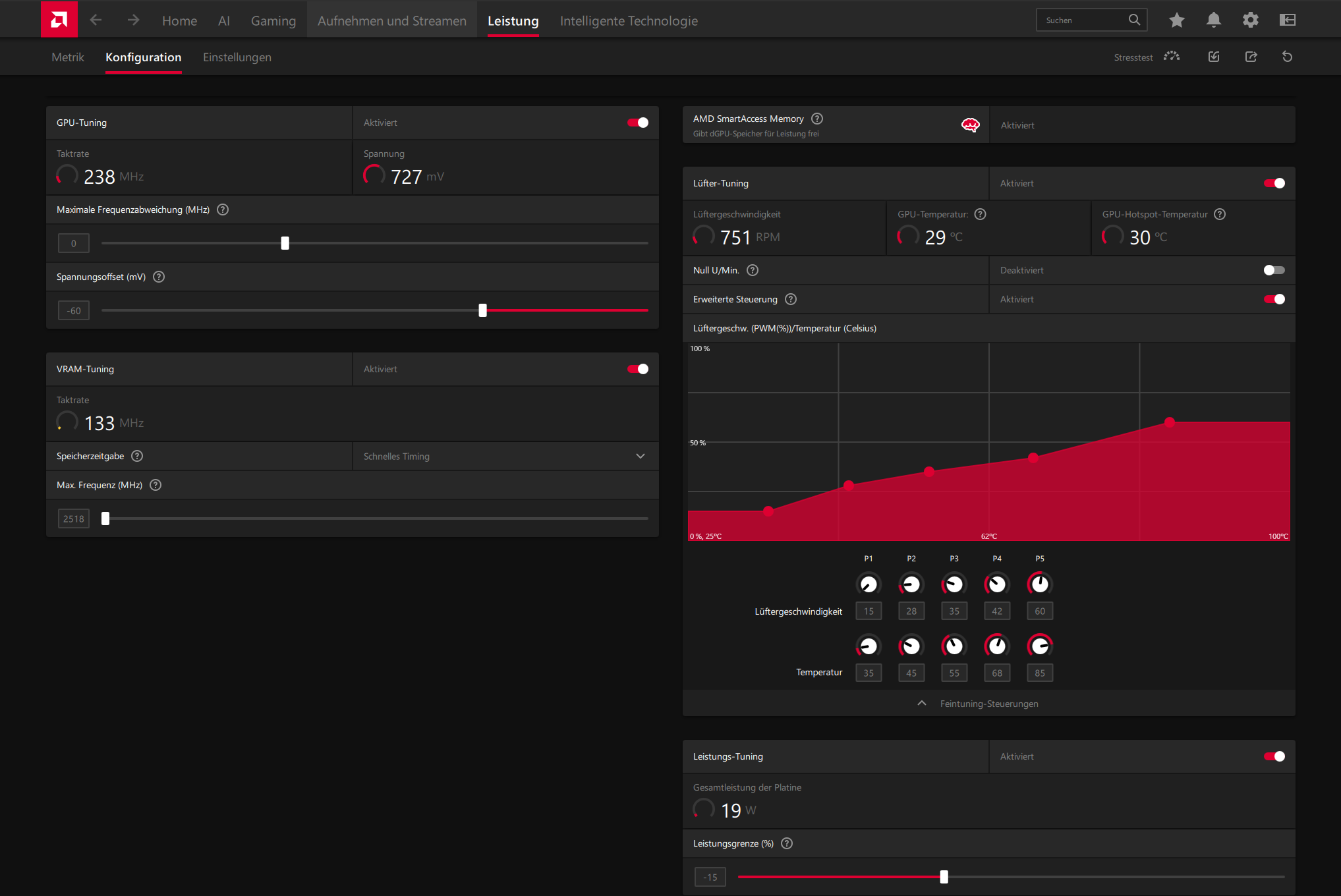The image size is (1341, 896).
Task: Click the frequency offset value box 0
Action: point(74,243)
